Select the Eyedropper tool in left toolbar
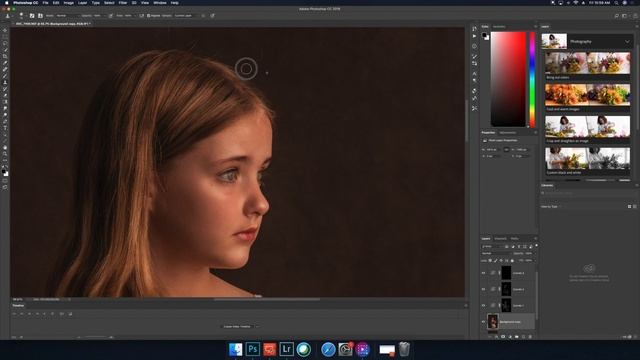The height and width of the screenshot is (360, 640). pyautogui.click(x=5, y=62)
